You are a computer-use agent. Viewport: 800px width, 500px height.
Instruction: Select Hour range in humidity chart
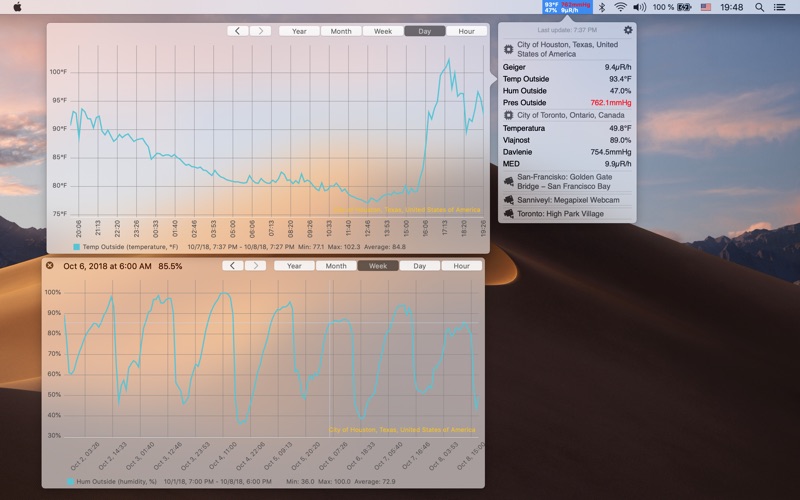point(461,266)
